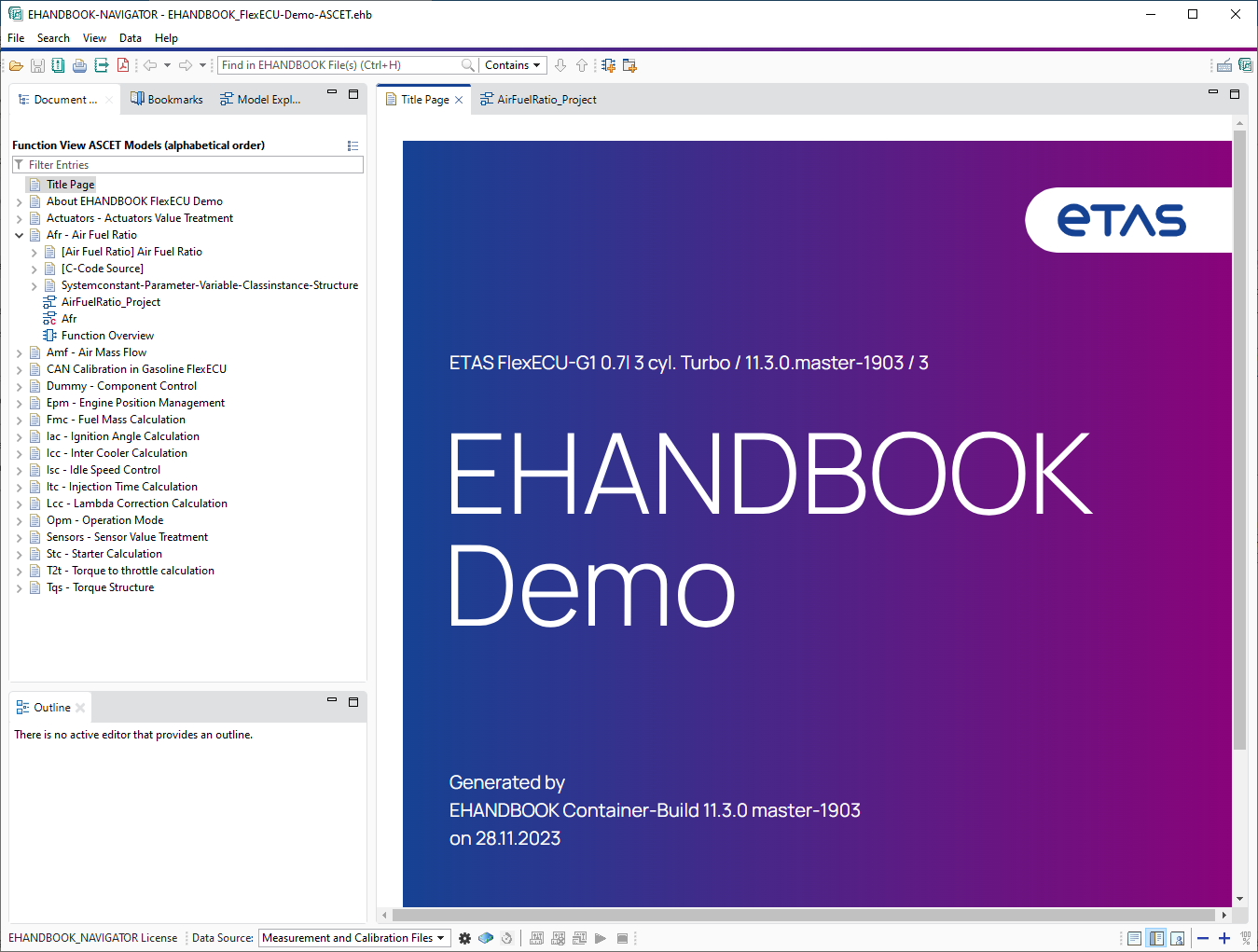Export the document as PDF

pyautogui.click(x=124, y=64)
